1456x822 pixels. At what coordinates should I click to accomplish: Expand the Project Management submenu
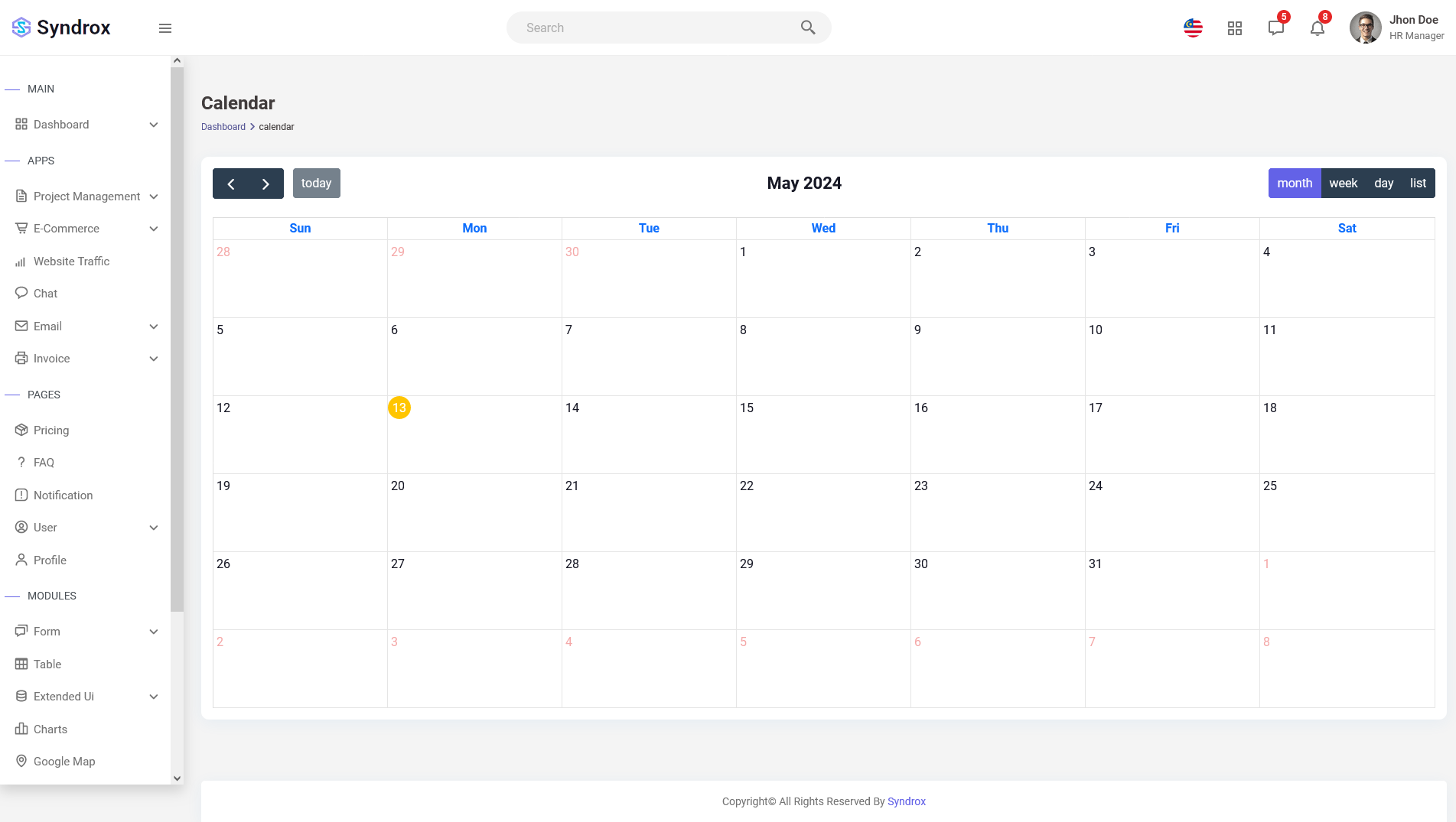pos(86,197)
